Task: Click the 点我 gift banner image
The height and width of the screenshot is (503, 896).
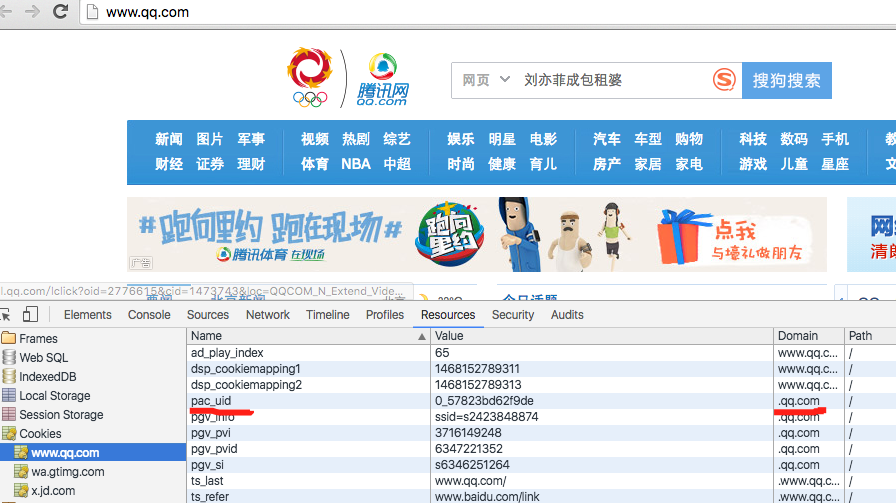Action: click(x=733, y=236)
